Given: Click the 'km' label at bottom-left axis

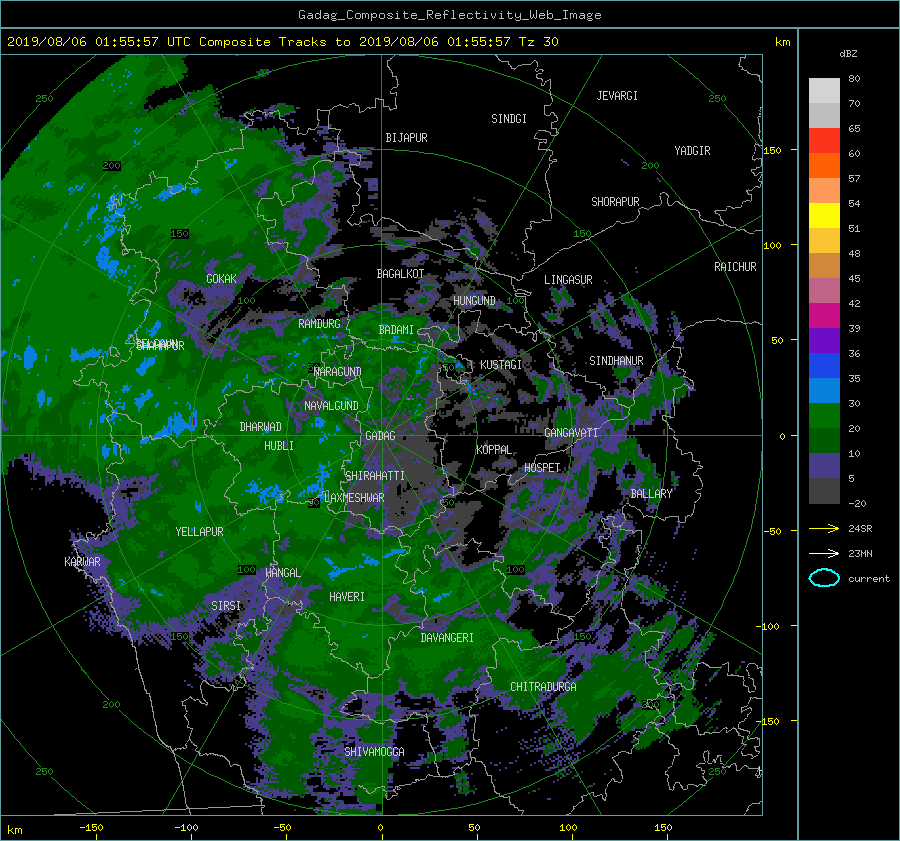Looking at the screenshot, I should [14, 830].
